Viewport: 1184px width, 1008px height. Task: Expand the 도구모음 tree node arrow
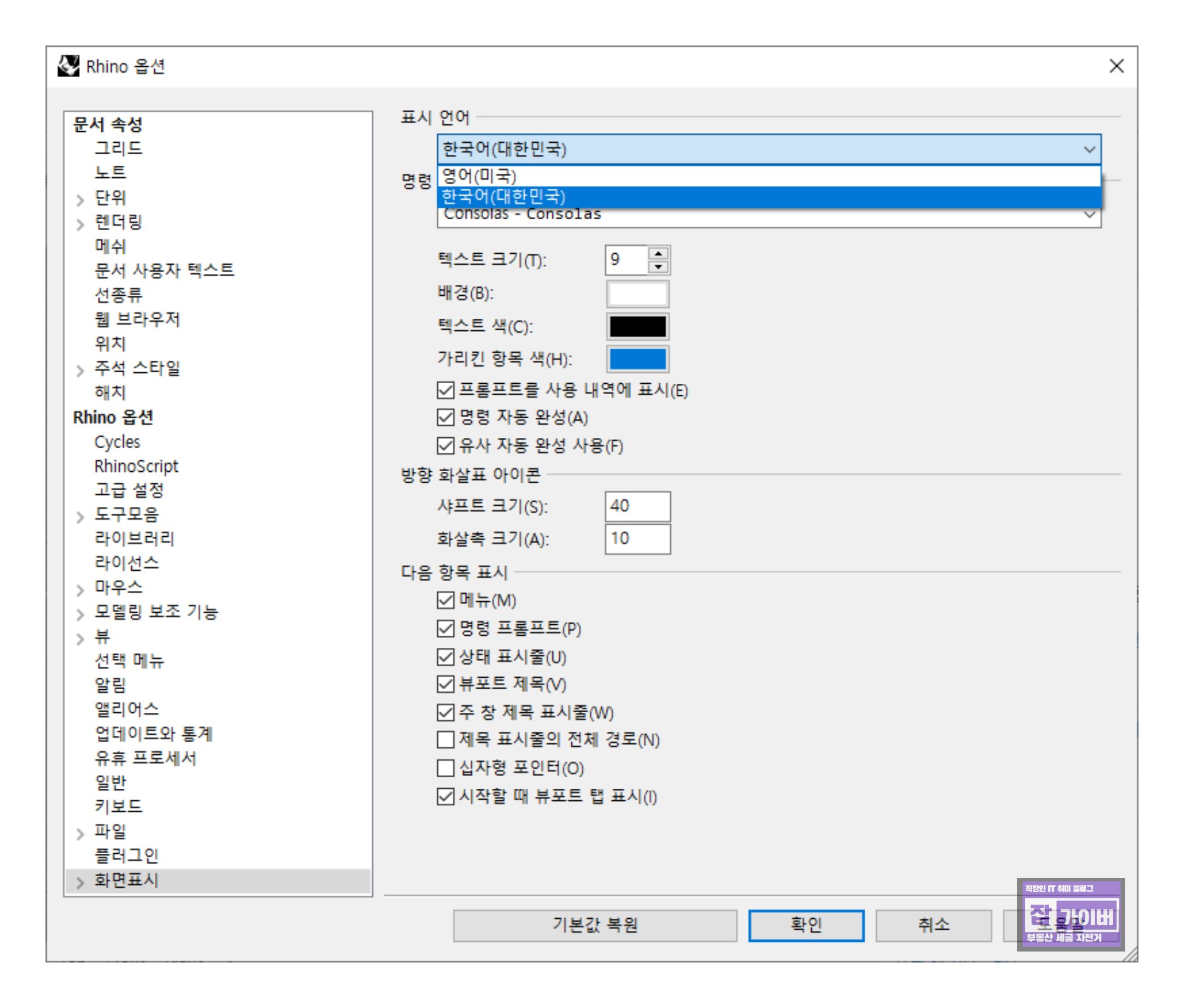coord(80,517)
